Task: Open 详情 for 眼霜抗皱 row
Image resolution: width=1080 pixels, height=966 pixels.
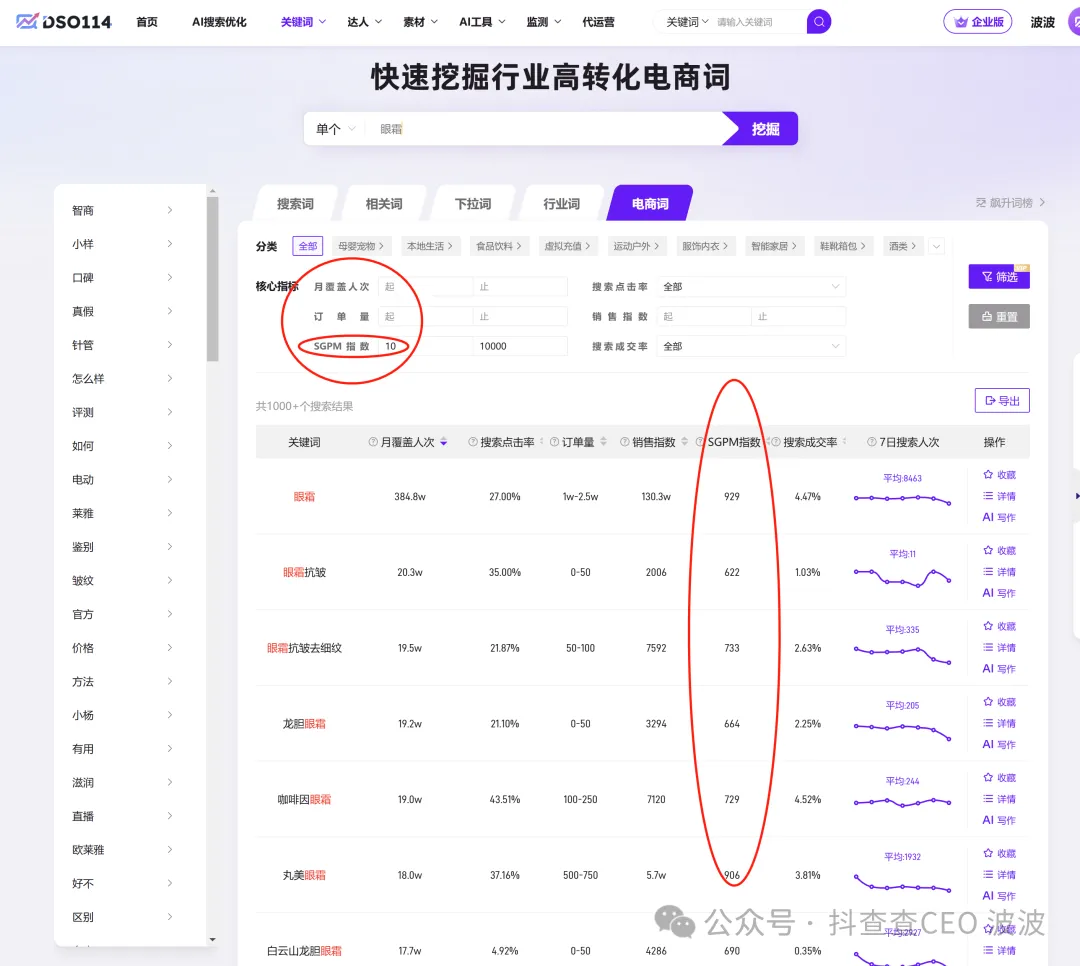Action: [999, 572]
